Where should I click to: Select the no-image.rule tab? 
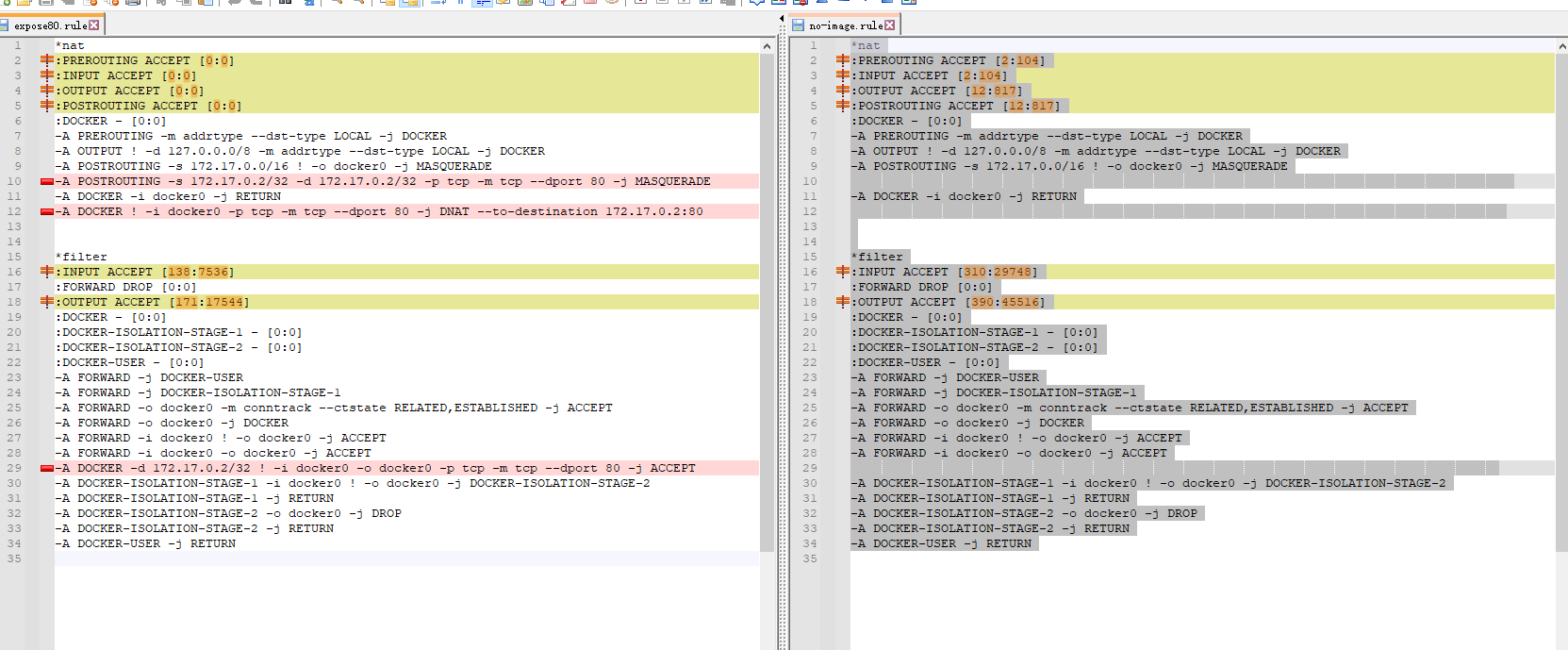[845, 25]
